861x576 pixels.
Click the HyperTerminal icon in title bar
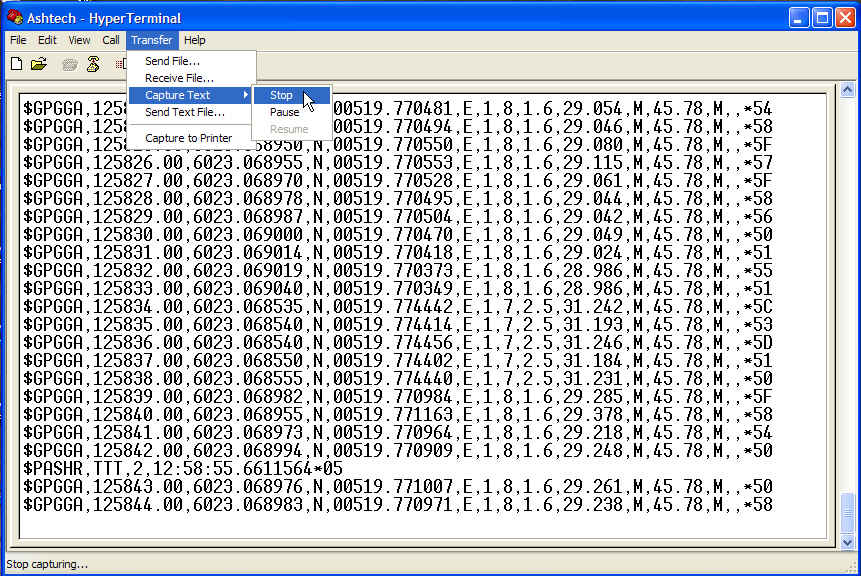point(15,17)
